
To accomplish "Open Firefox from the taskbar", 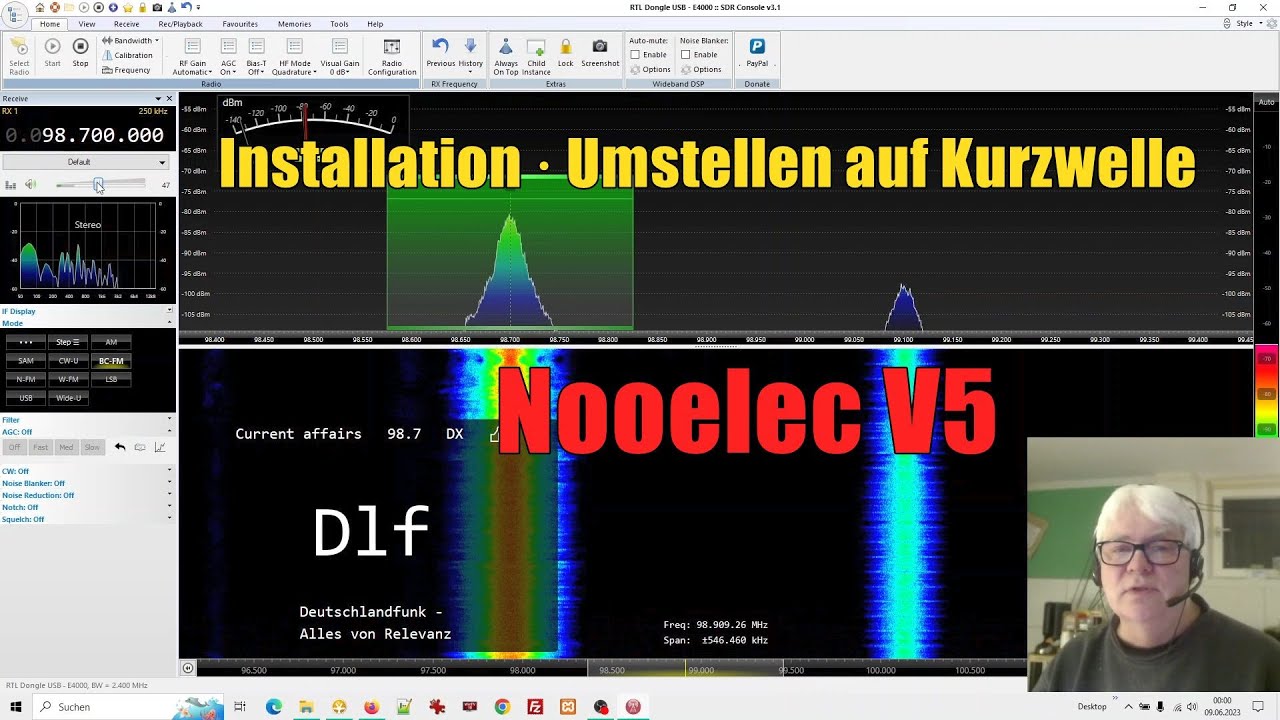I will pyautogui.click(x=371, y=707).
